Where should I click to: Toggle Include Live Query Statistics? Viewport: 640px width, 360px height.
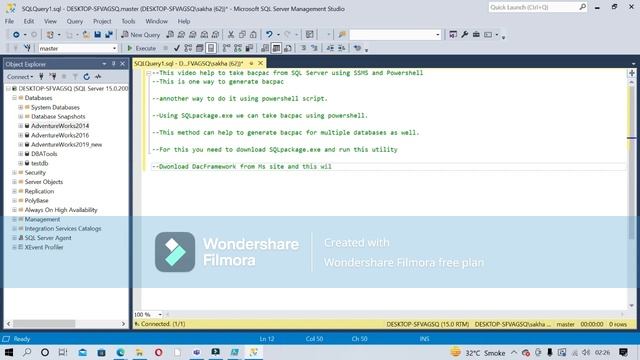coord(238,48)
